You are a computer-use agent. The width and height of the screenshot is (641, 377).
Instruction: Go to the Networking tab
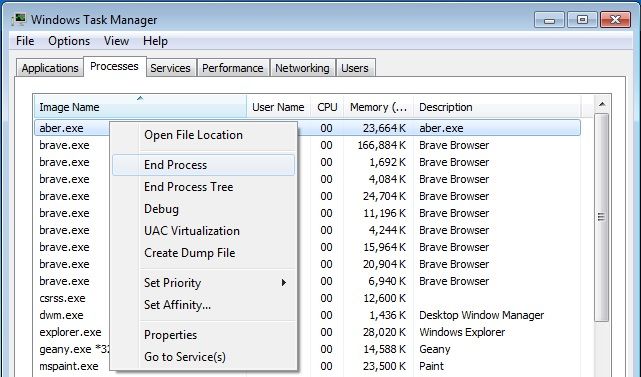point(302,68)
